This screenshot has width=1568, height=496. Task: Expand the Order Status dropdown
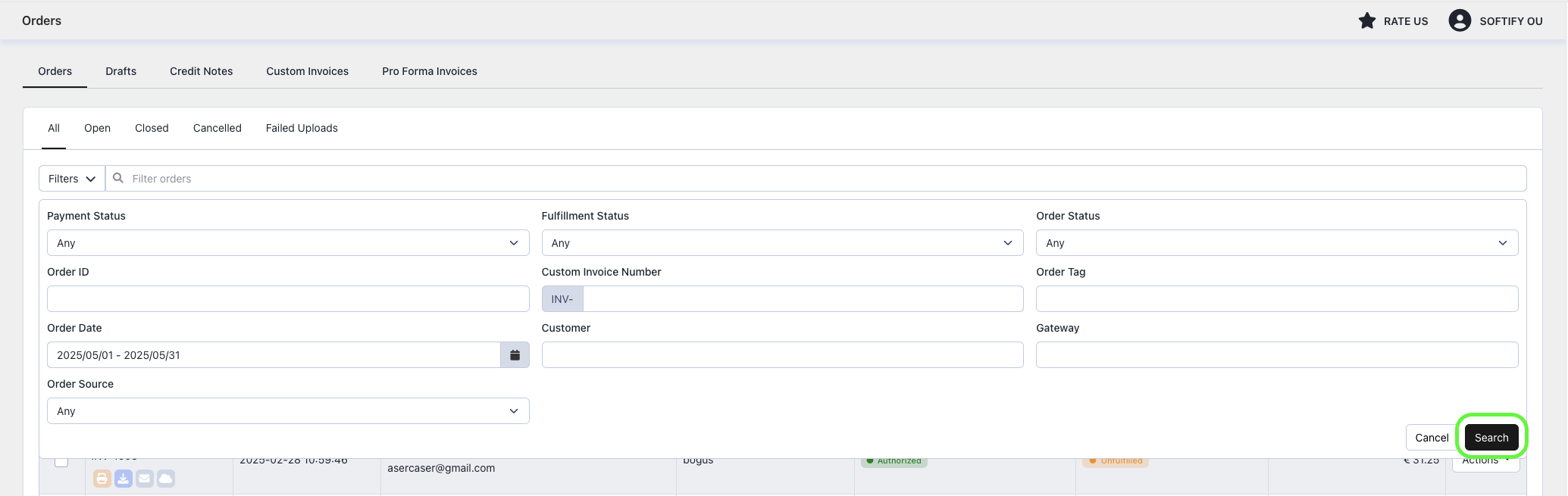[1276, 243]
